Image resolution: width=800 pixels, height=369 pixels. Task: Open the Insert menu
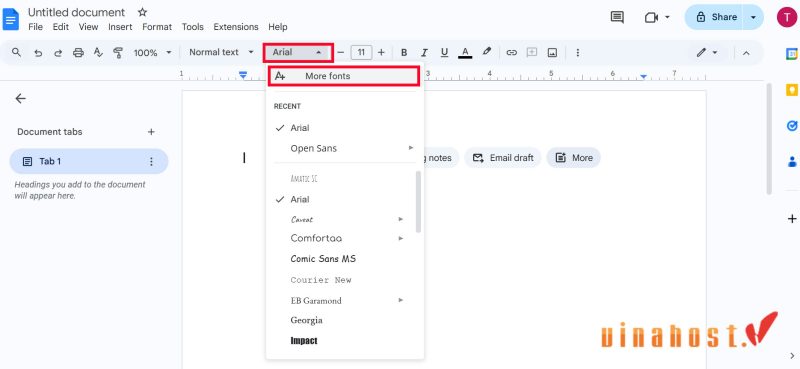[120, 27]
